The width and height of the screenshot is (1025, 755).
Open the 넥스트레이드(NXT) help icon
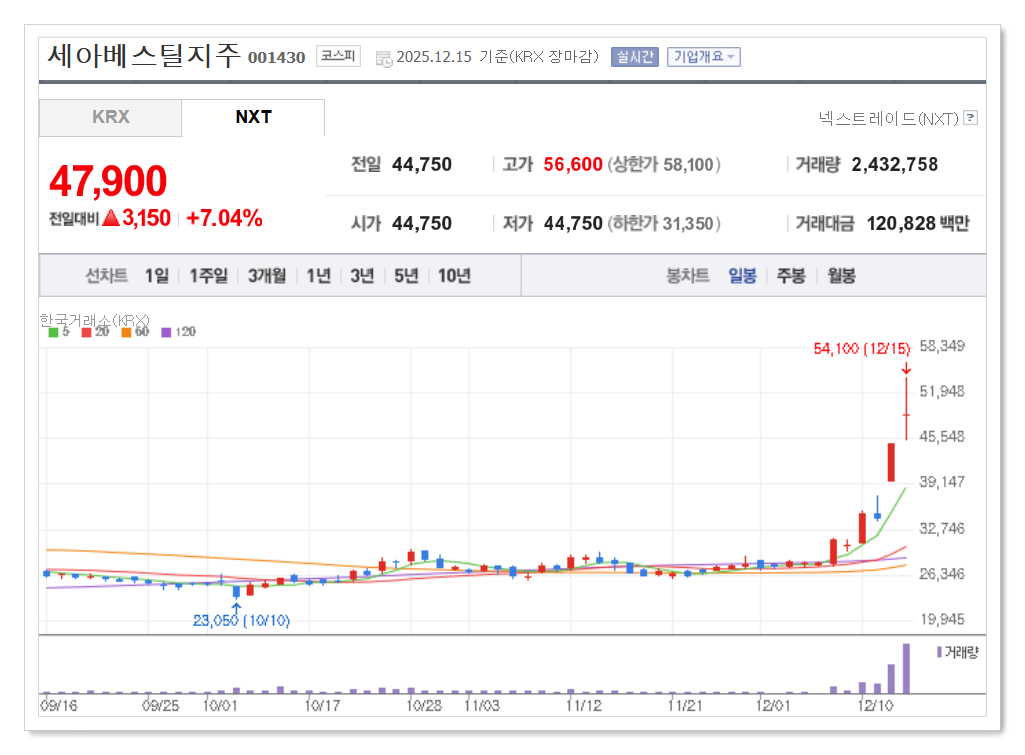(971, 118)
